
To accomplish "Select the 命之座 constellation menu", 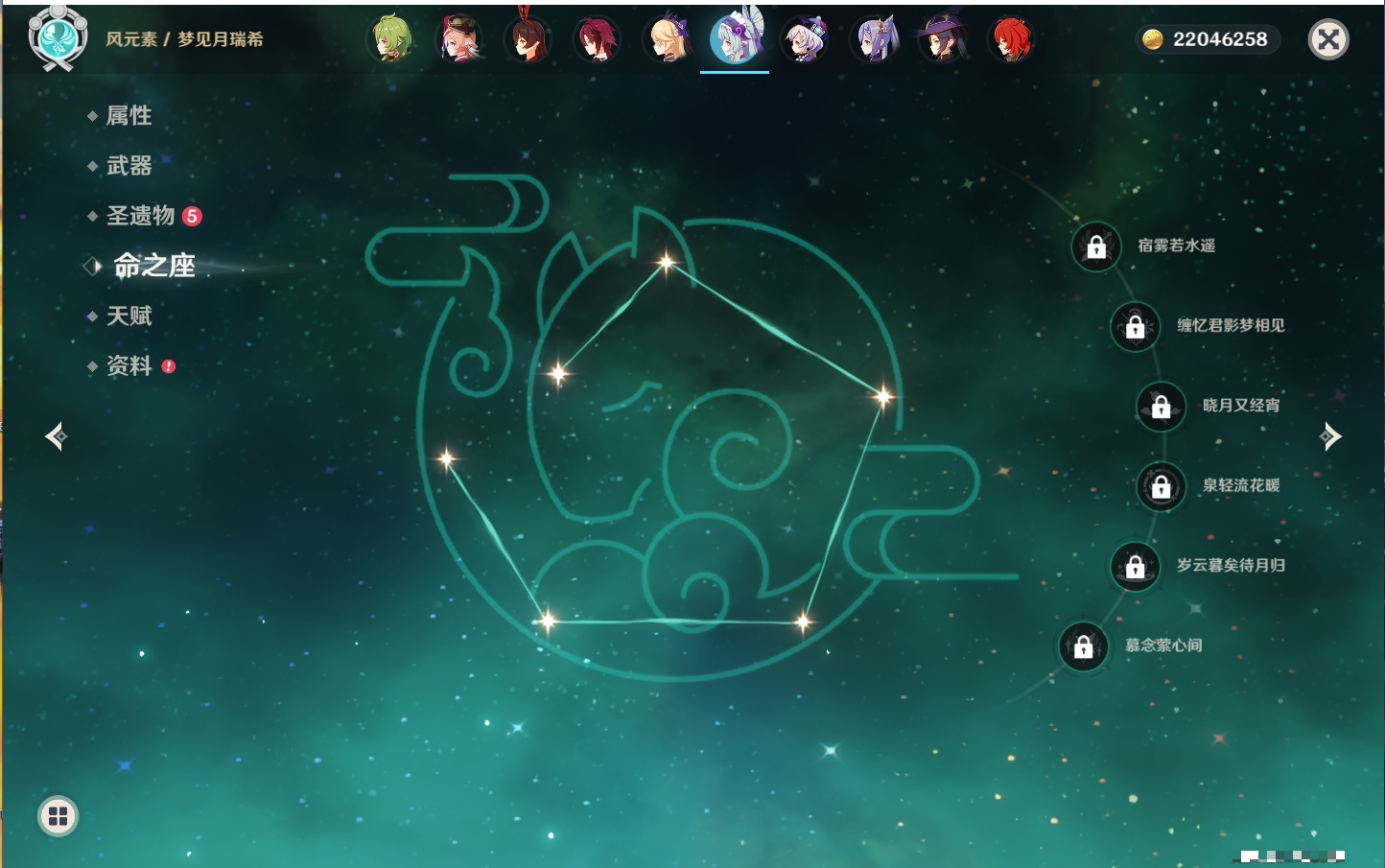I will 153,266.
